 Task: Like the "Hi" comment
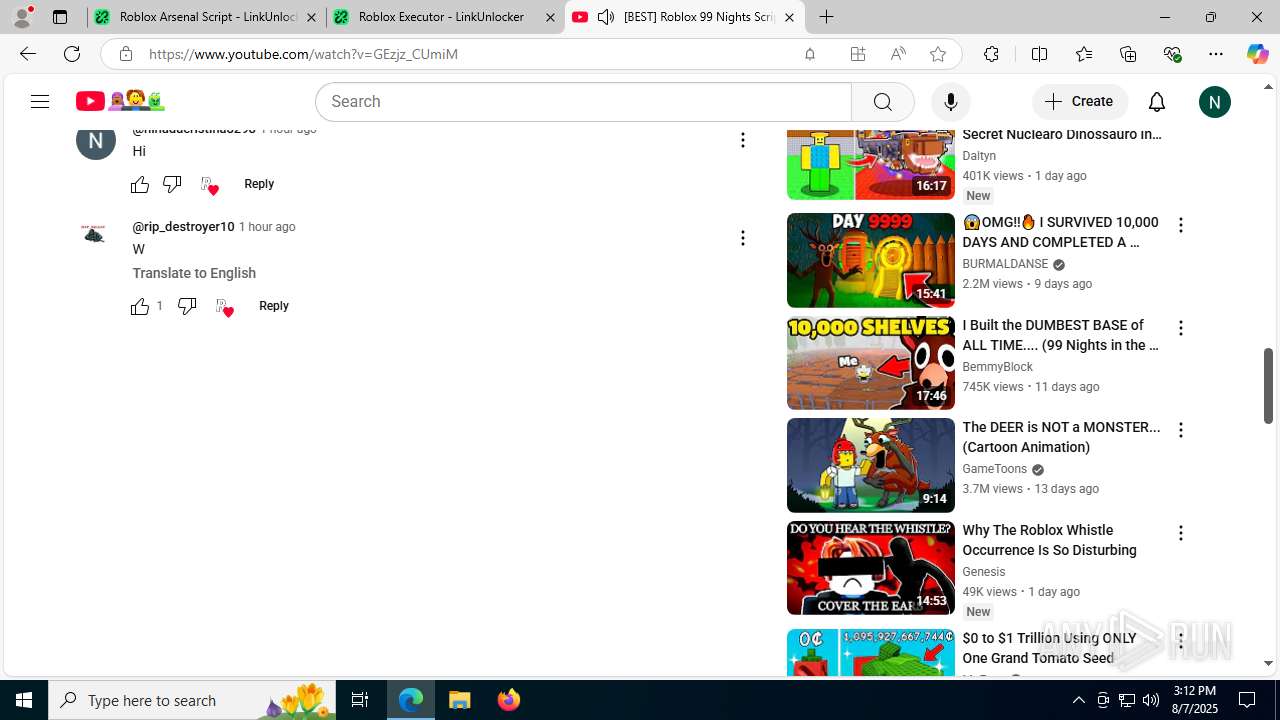140,184
